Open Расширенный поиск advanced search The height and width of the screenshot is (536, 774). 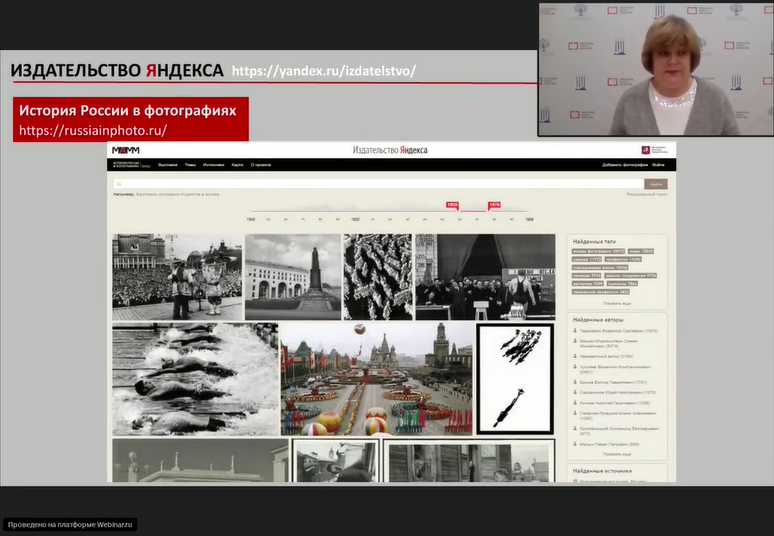click(646, 194)
